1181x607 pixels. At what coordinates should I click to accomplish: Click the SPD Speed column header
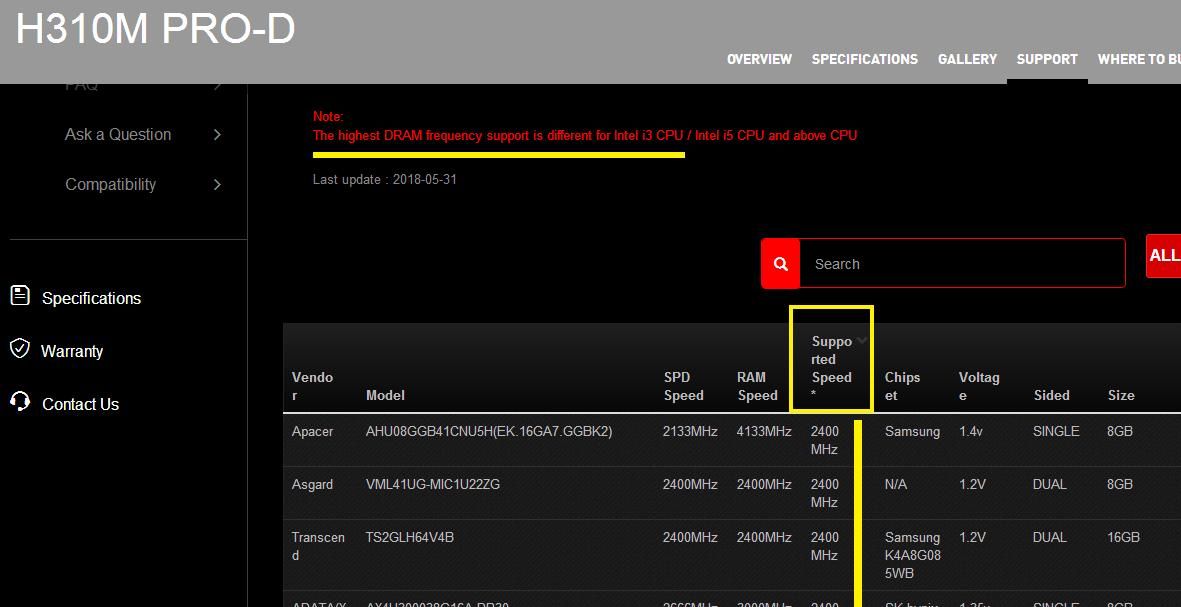pyautogui.click(x=683, y=386)
